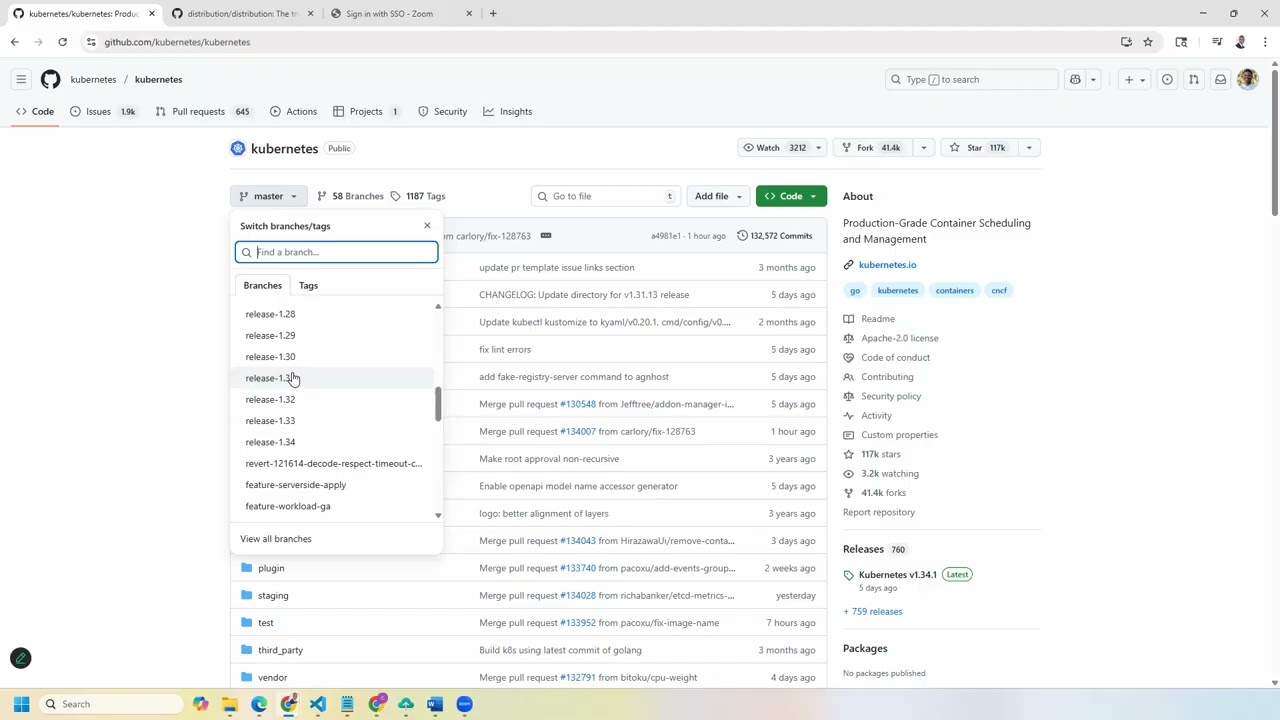Open GitHub Copilot chat icon
This screenshot has width=1280, height=720.
point(1075,79)
